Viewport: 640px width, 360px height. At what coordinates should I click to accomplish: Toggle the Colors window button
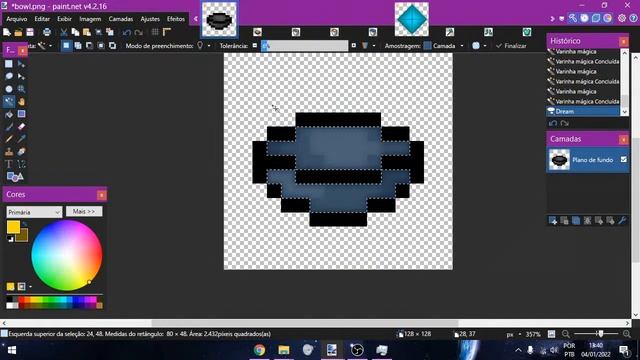(x=607, y=18)
